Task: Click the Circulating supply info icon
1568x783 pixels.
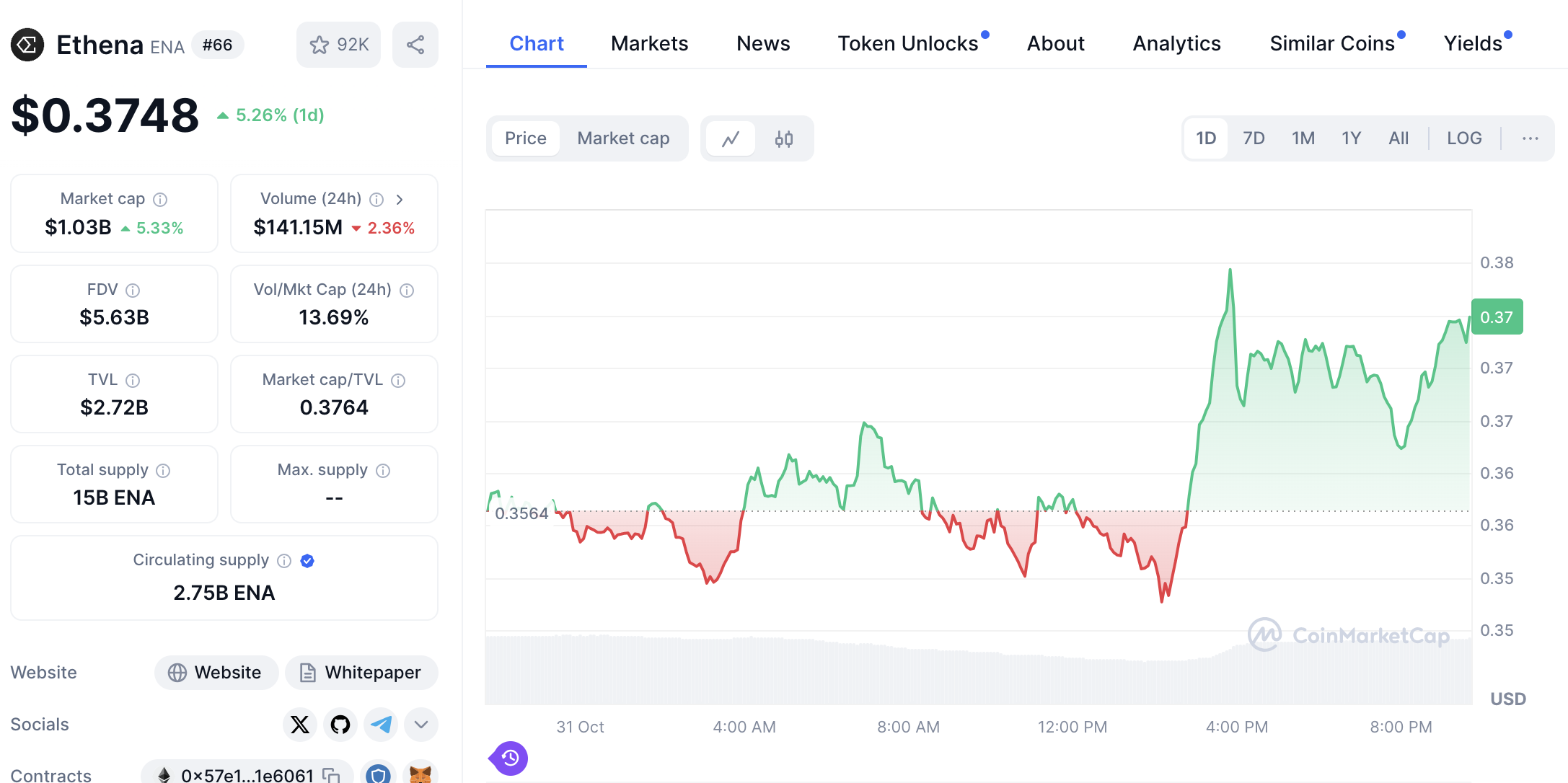Action: click(x=284, y=560)
